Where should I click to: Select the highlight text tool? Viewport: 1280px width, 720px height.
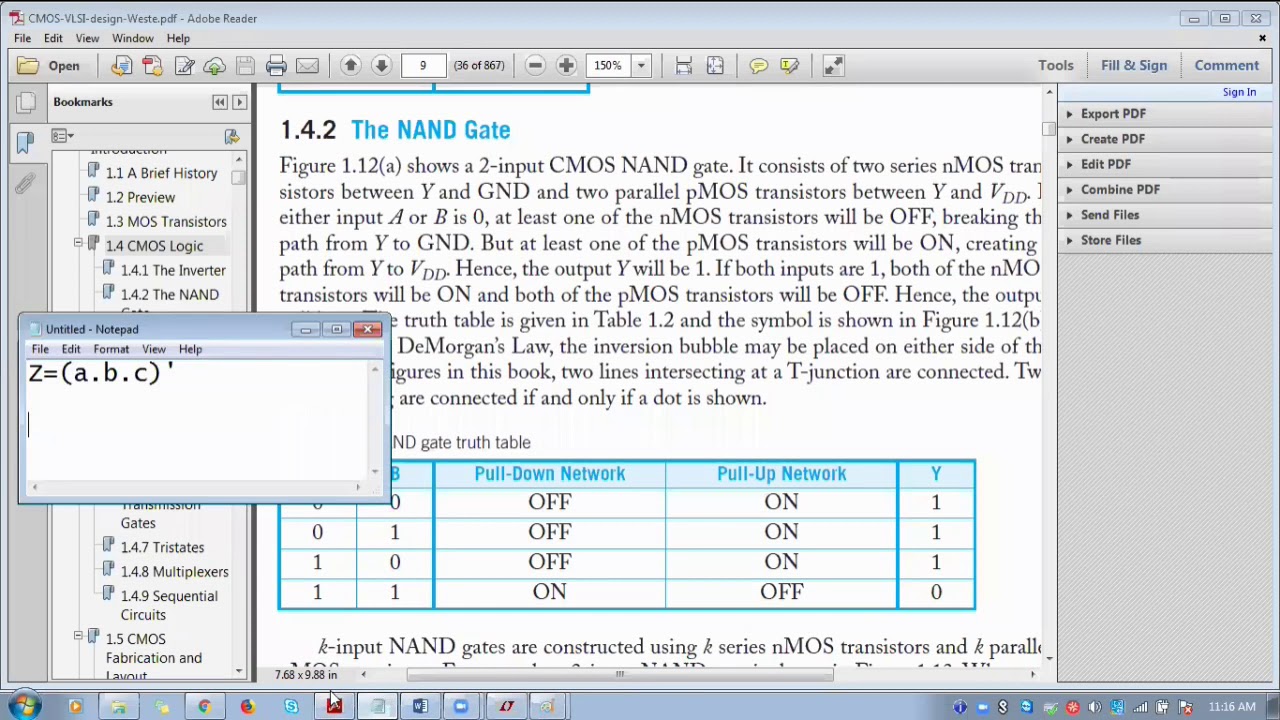[789, 66]
